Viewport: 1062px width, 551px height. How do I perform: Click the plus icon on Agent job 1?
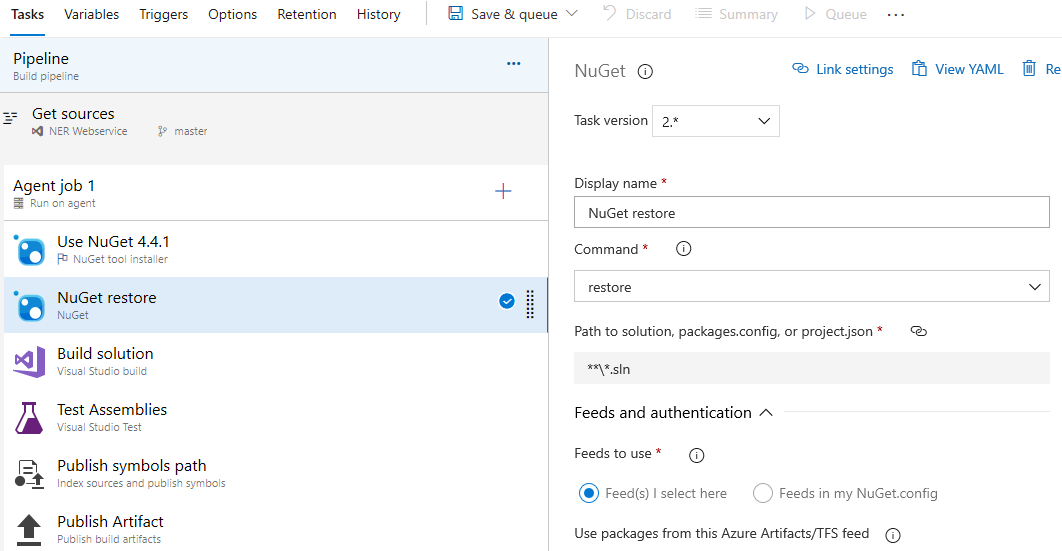point(503,191)
